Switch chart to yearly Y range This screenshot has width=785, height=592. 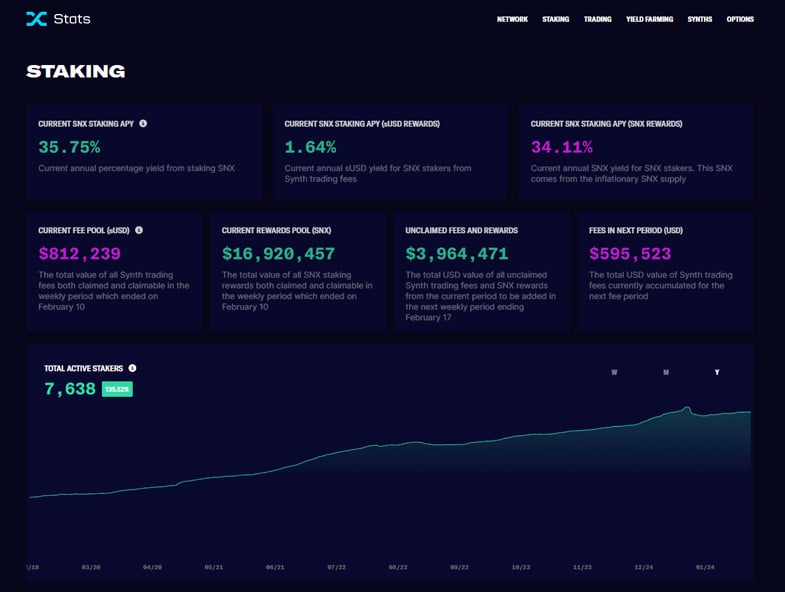[x=717, y=372]
